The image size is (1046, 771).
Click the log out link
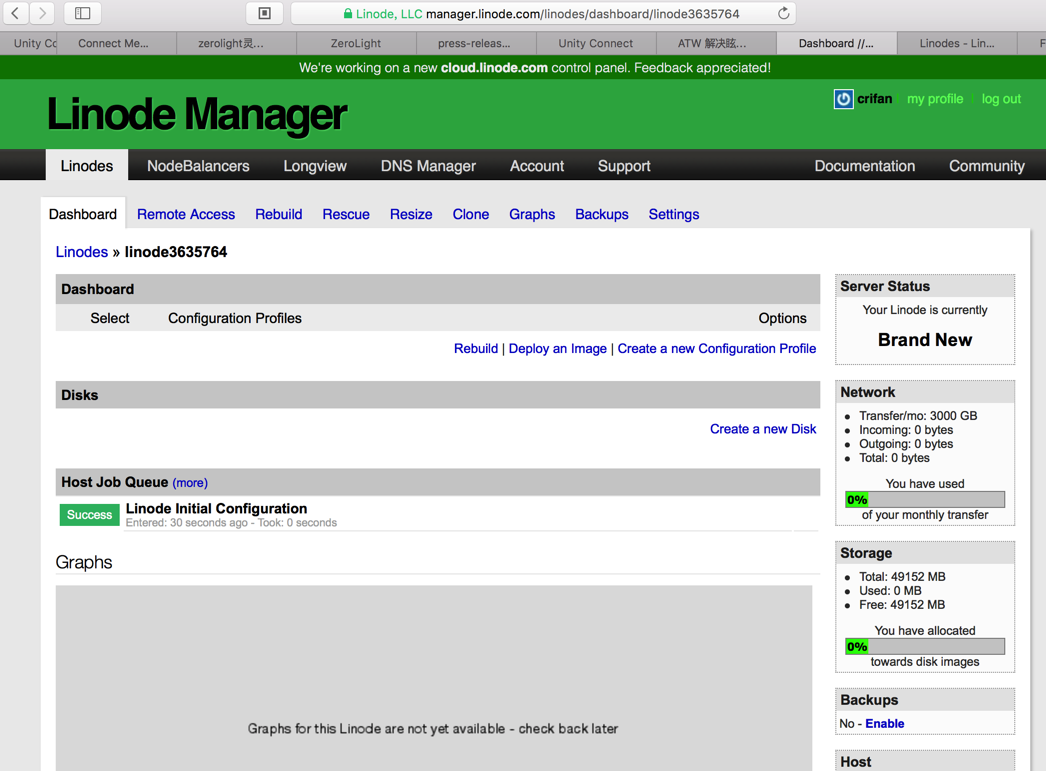click(1001, 99)
